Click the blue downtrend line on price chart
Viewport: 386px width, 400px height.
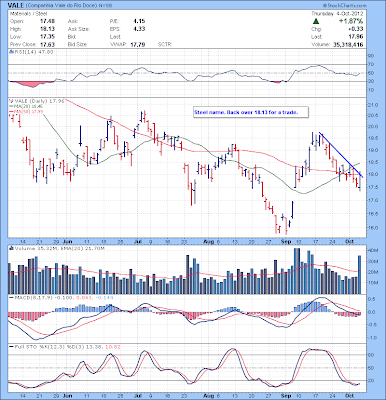point(341,155)
